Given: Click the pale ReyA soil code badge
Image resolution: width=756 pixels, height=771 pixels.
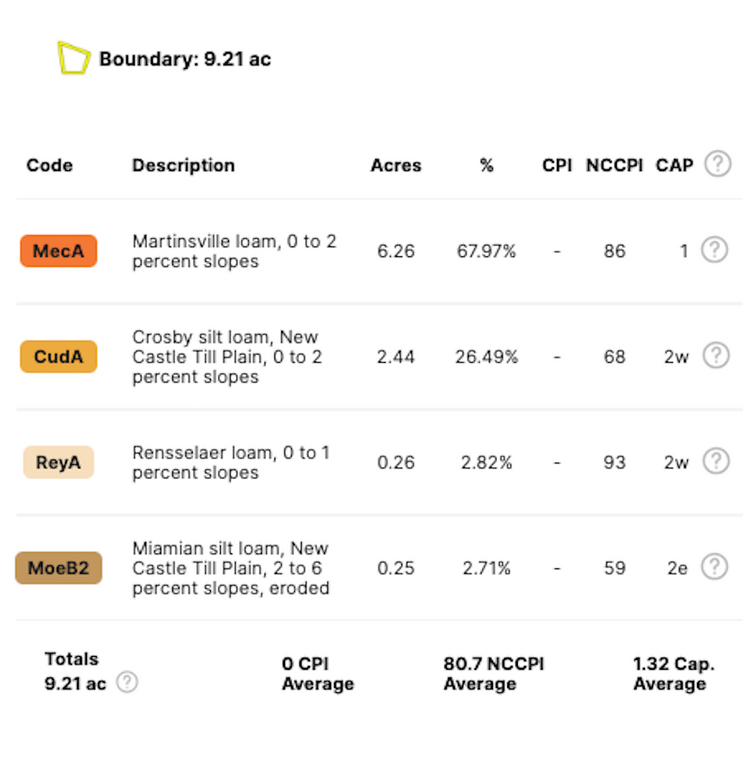Looking at the screenshot, I should (x=58, y=463).
